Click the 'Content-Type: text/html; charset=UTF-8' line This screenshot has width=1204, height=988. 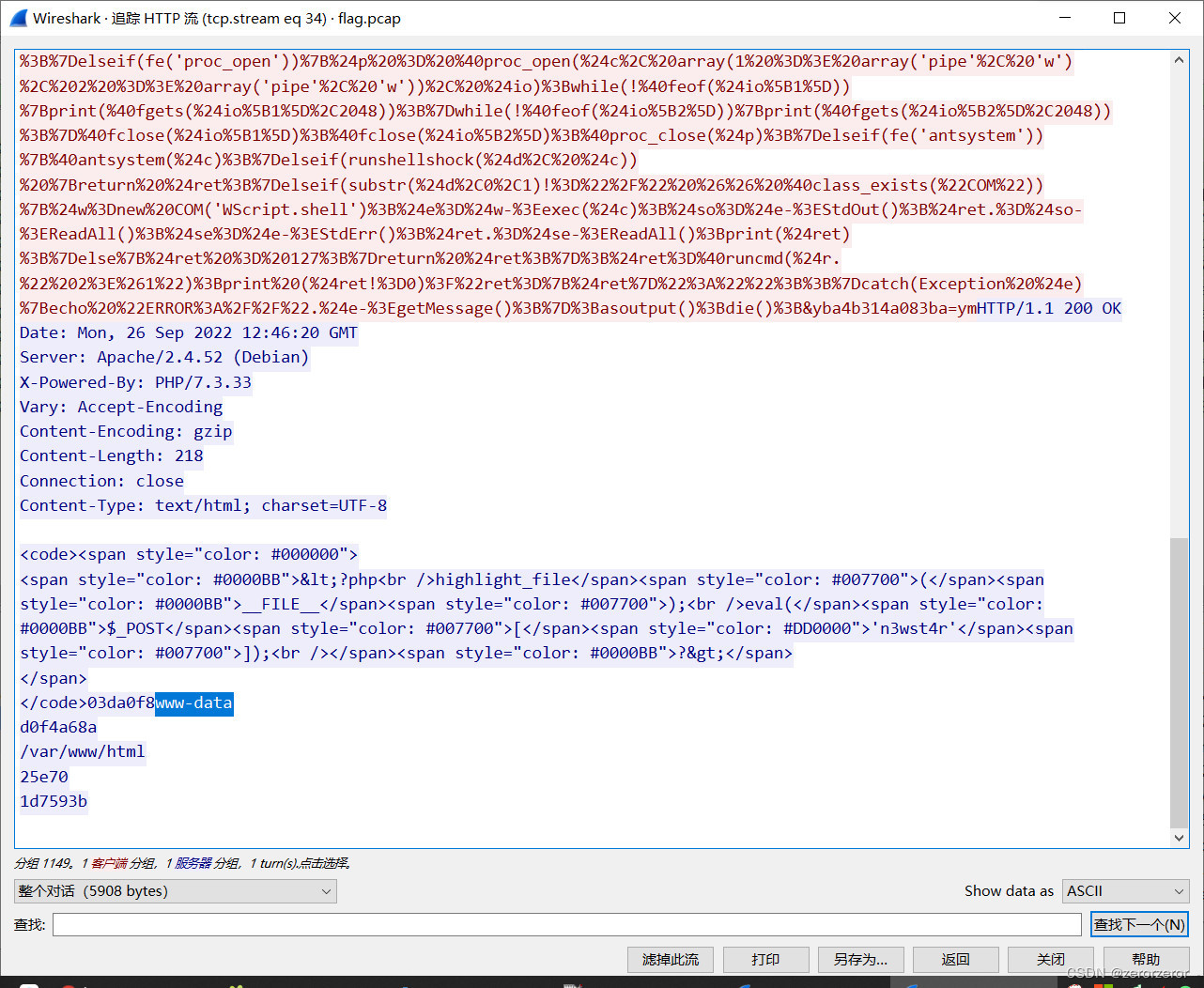[x=204, y=505]
